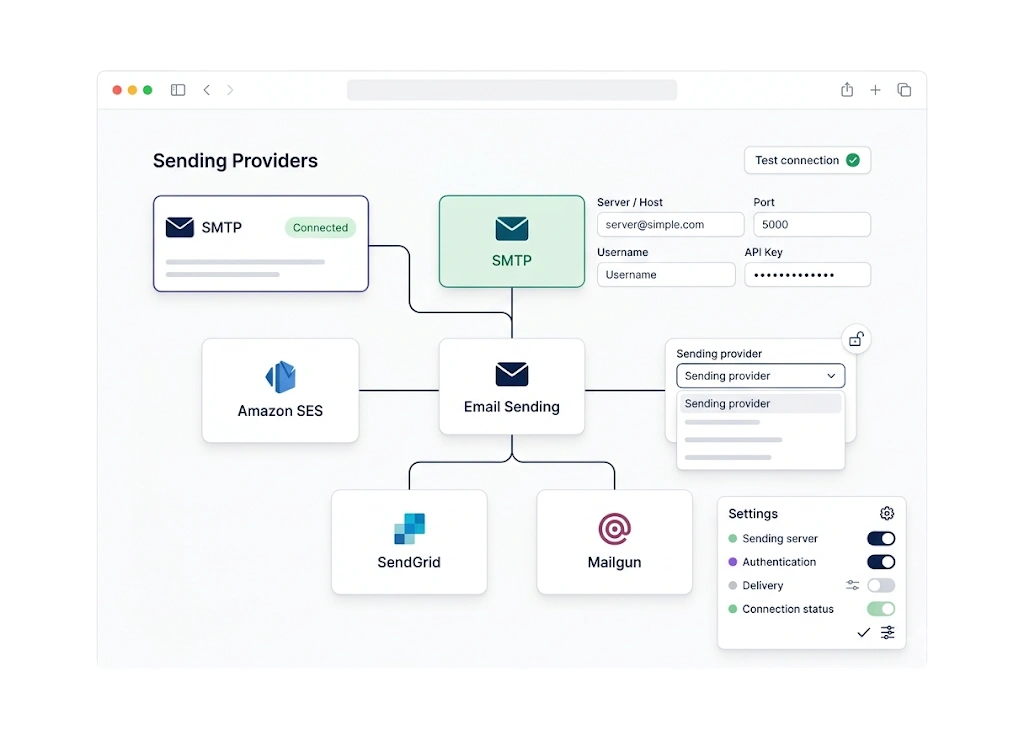
Task: Click the unlock padlock icon
Action: (856, 339)
